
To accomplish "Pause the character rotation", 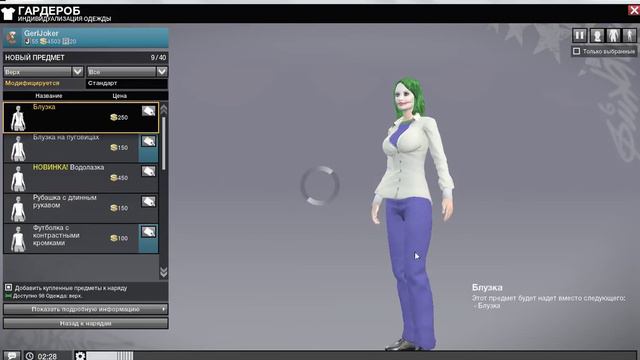I will tap(580, 36).
